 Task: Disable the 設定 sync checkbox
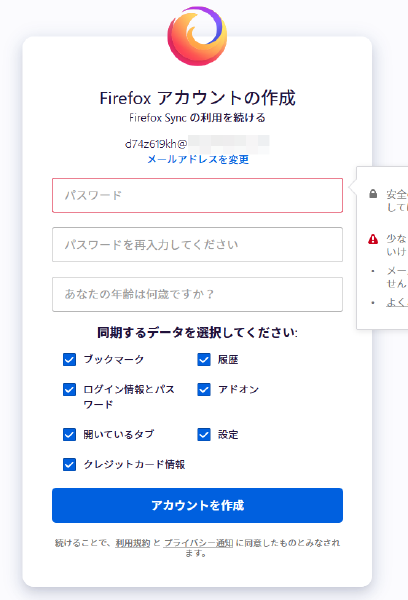[x=204, y=434]
